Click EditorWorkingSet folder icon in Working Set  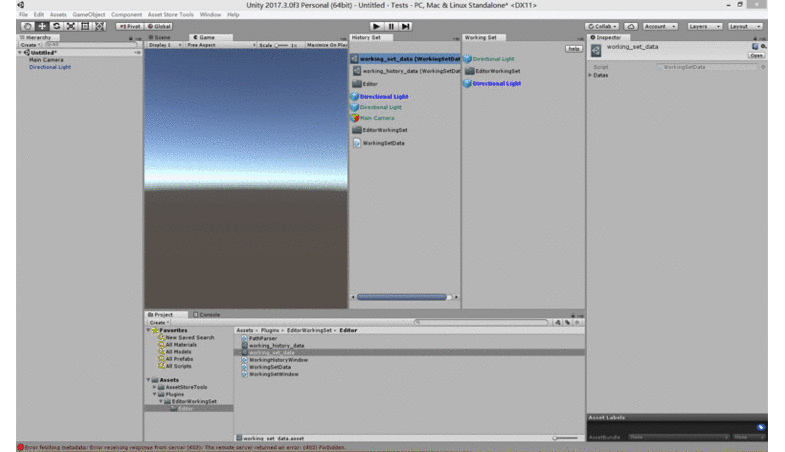[470, 71]
